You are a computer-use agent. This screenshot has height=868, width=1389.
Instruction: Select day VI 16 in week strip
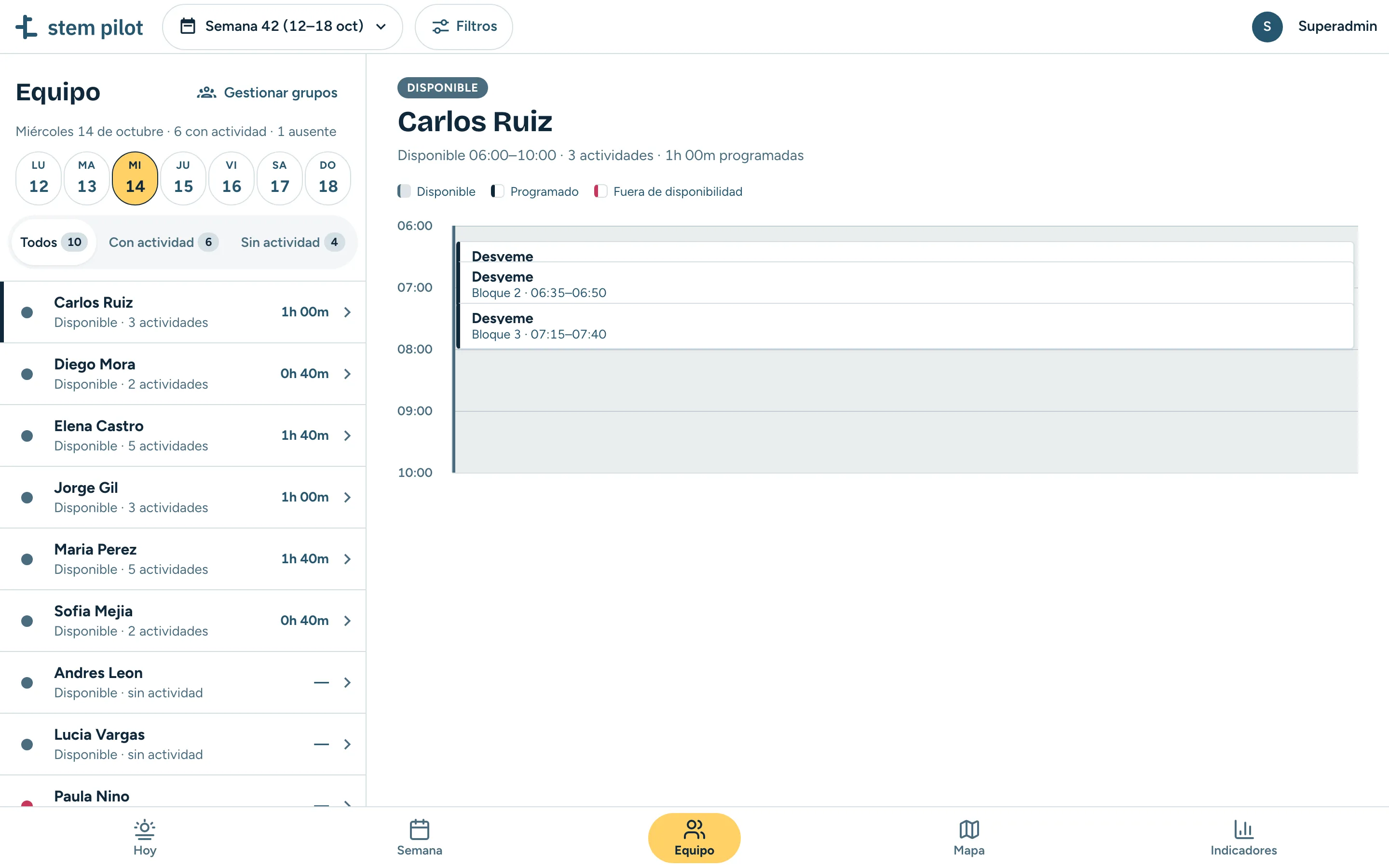[231, 178]
